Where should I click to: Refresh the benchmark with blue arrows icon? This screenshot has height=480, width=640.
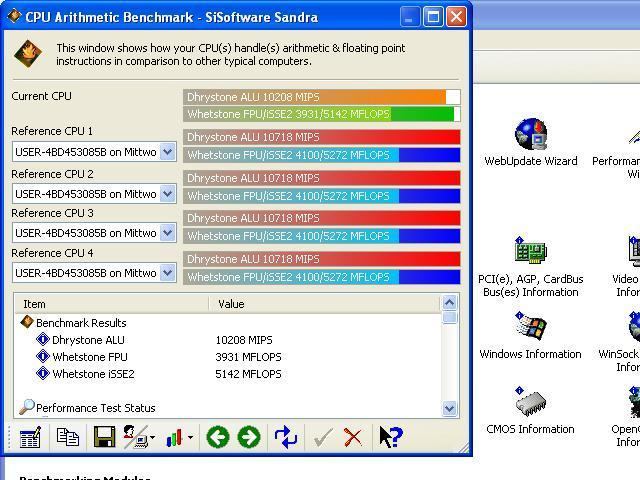[286, 437]
